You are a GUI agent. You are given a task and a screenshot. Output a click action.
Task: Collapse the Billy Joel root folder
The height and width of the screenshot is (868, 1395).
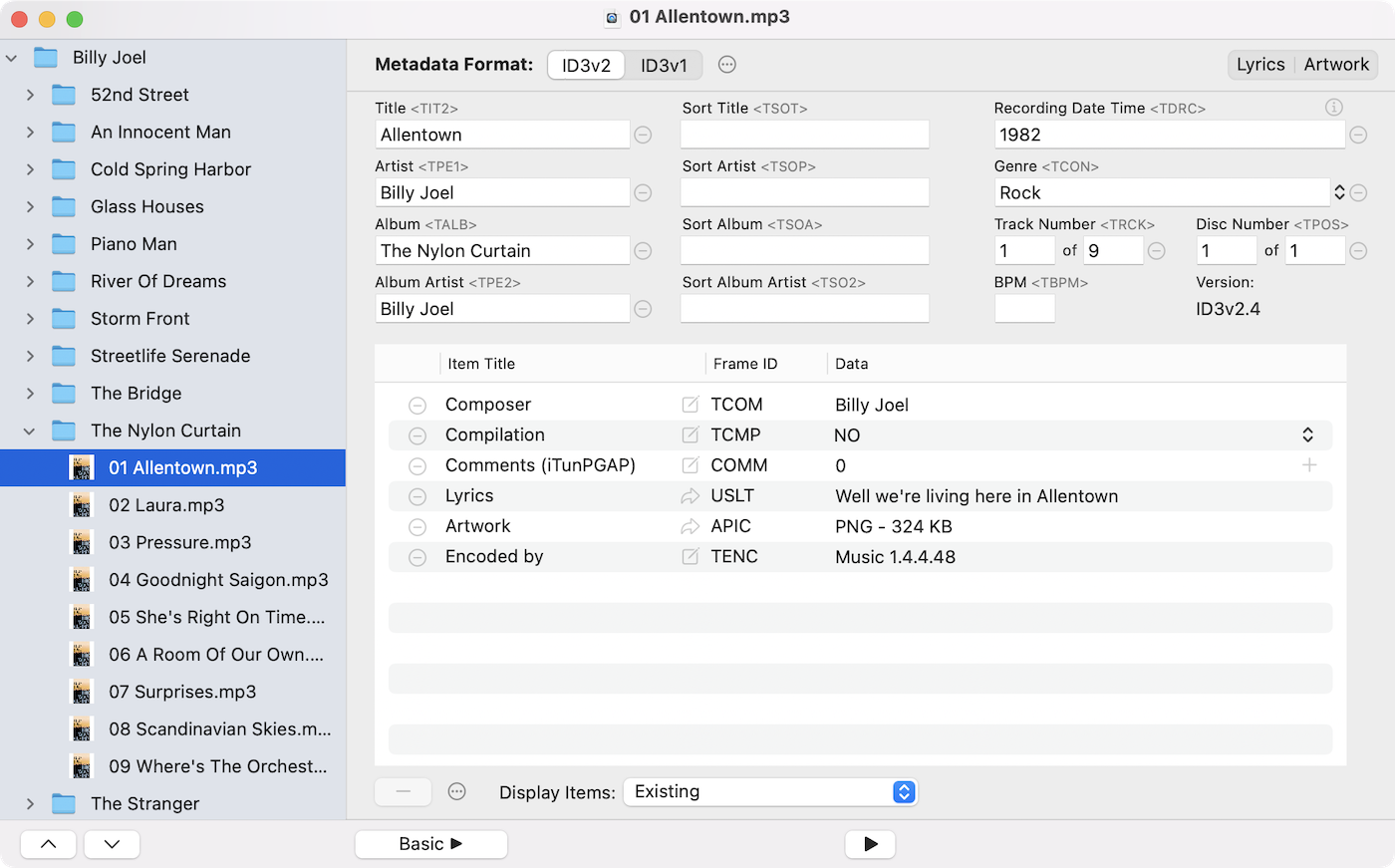click(12, 58)
